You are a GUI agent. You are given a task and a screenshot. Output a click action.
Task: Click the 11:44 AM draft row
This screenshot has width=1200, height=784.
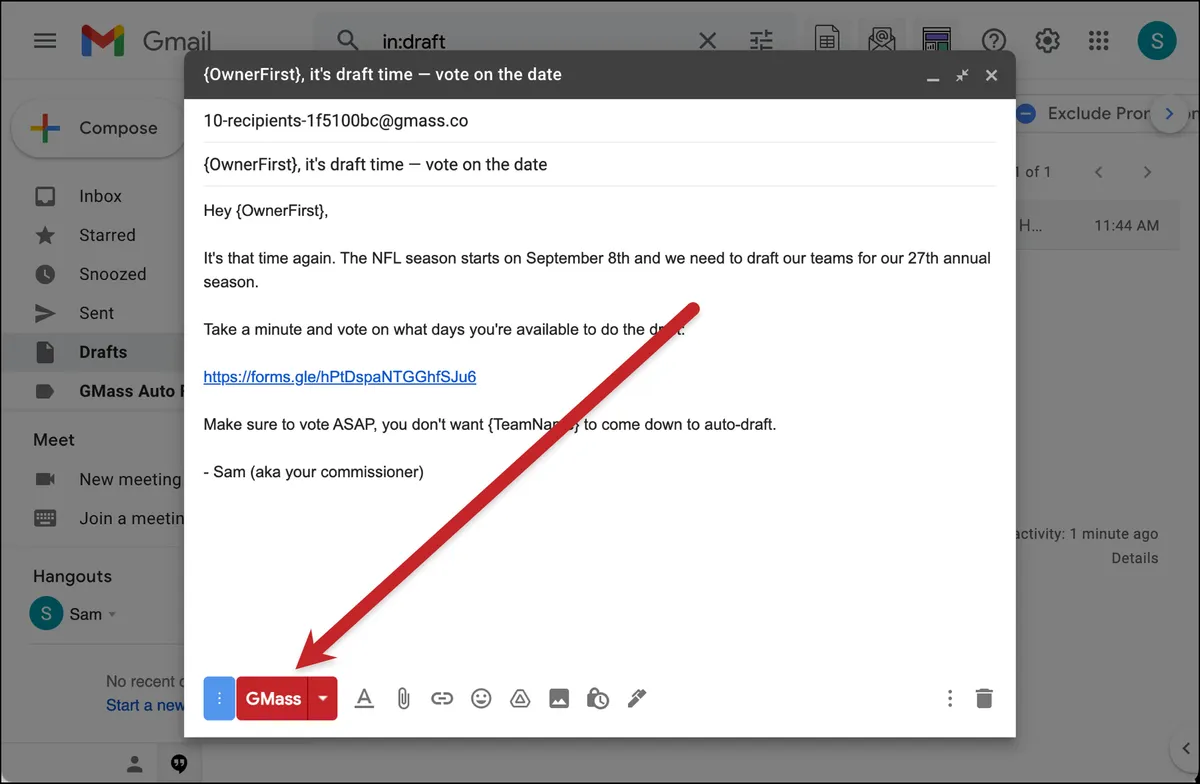click(x=1100, y=226)
